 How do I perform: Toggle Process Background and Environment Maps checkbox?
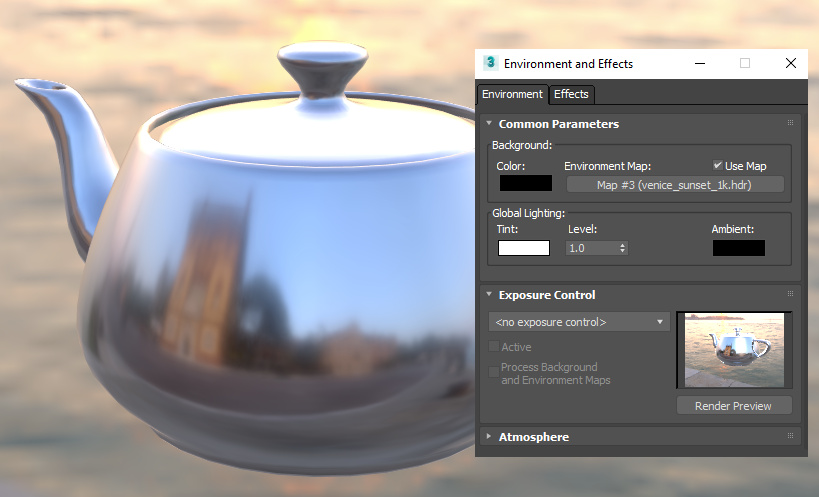click(494, 373)
